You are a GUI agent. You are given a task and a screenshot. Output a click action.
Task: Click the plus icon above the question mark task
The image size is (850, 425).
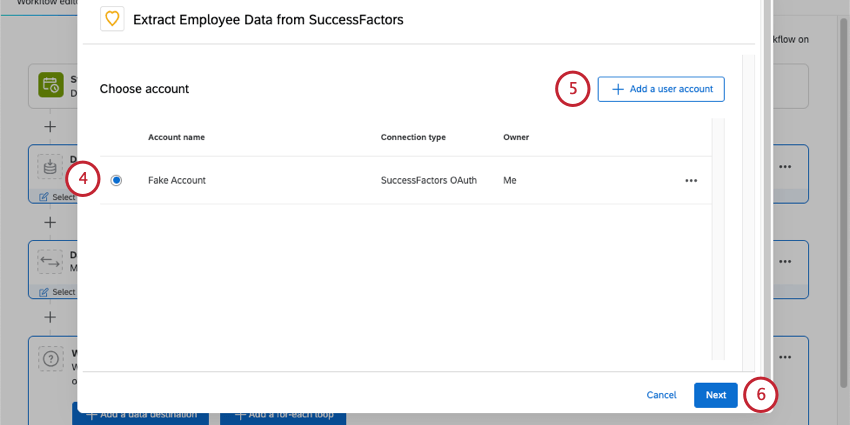click(x=50, y=316)
